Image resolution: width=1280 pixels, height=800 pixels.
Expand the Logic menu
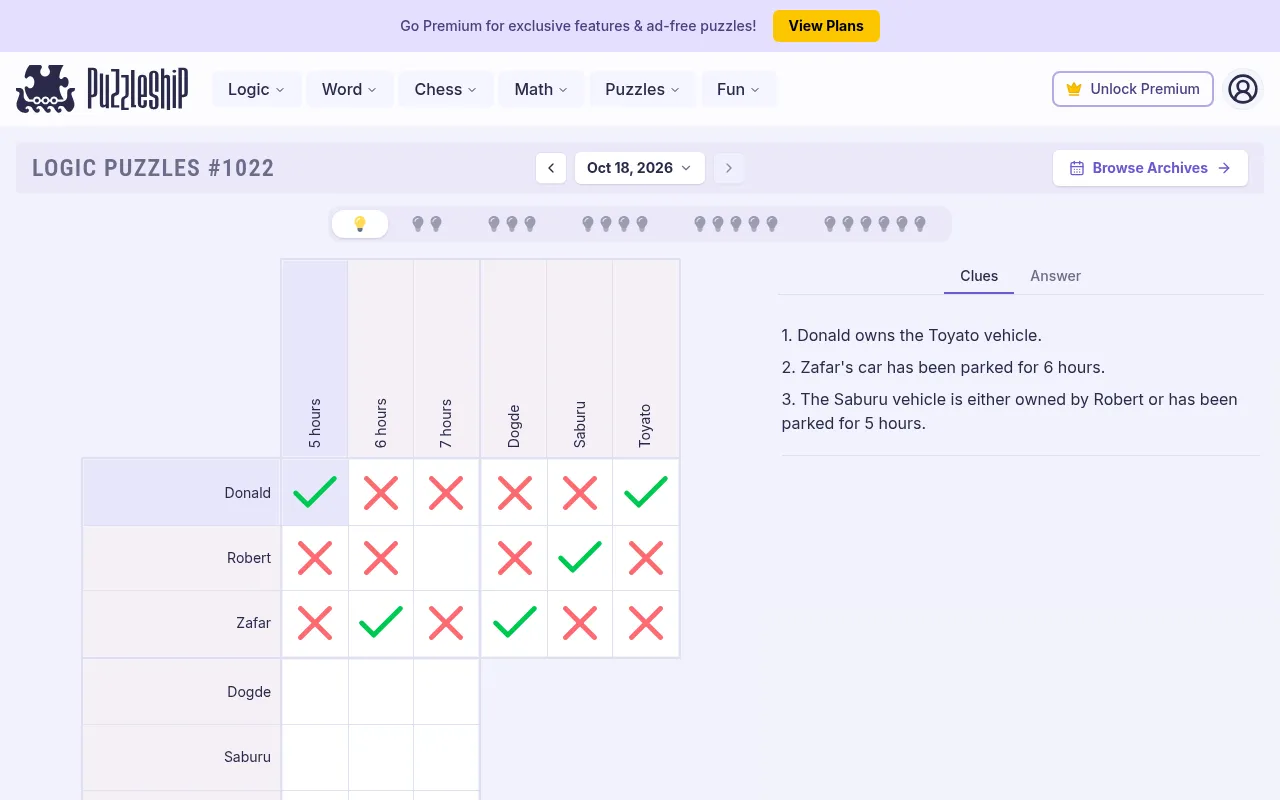click(x=256, y=89)
